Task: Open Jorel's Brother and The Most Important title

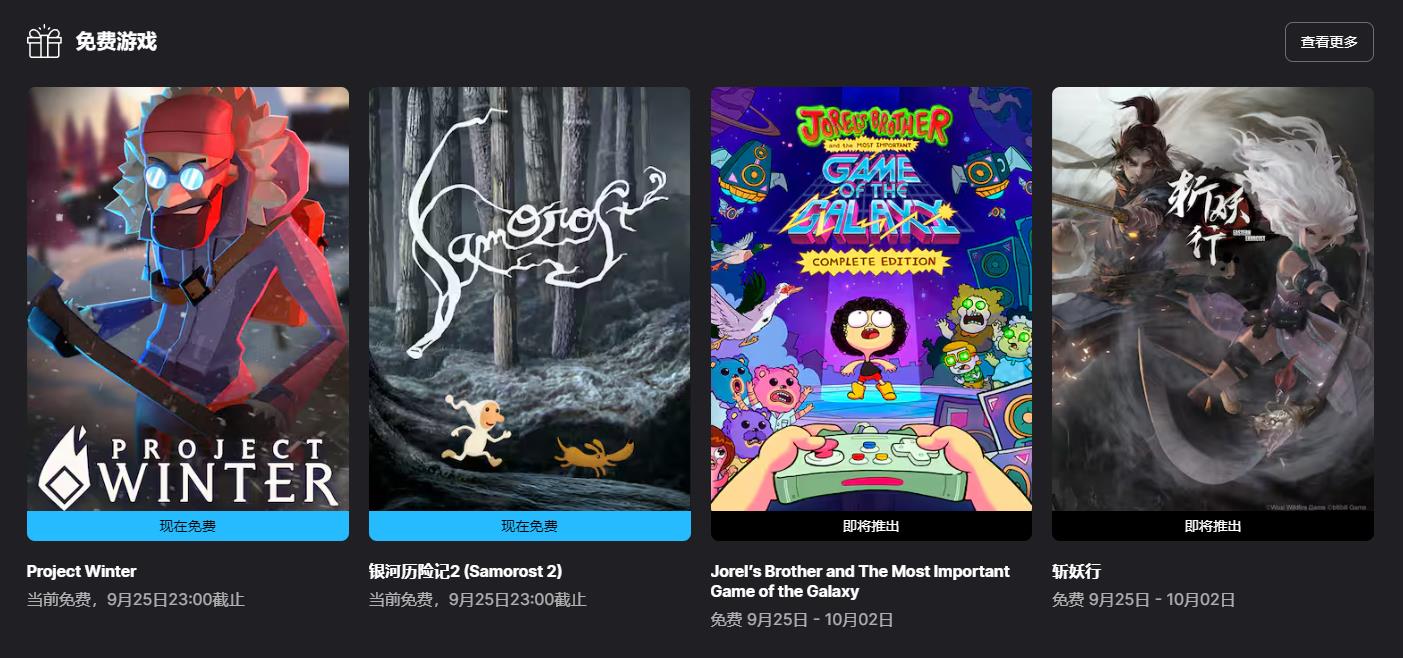Action: click(x=860, y=581)
